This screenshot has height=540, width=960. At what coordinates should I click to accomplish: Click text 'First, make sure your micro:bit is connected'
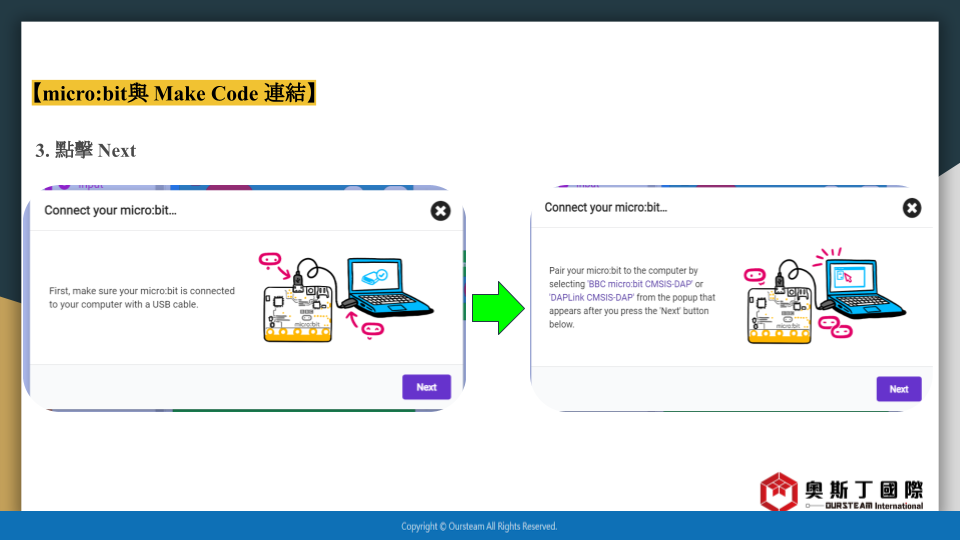click(x=142, y=291)
